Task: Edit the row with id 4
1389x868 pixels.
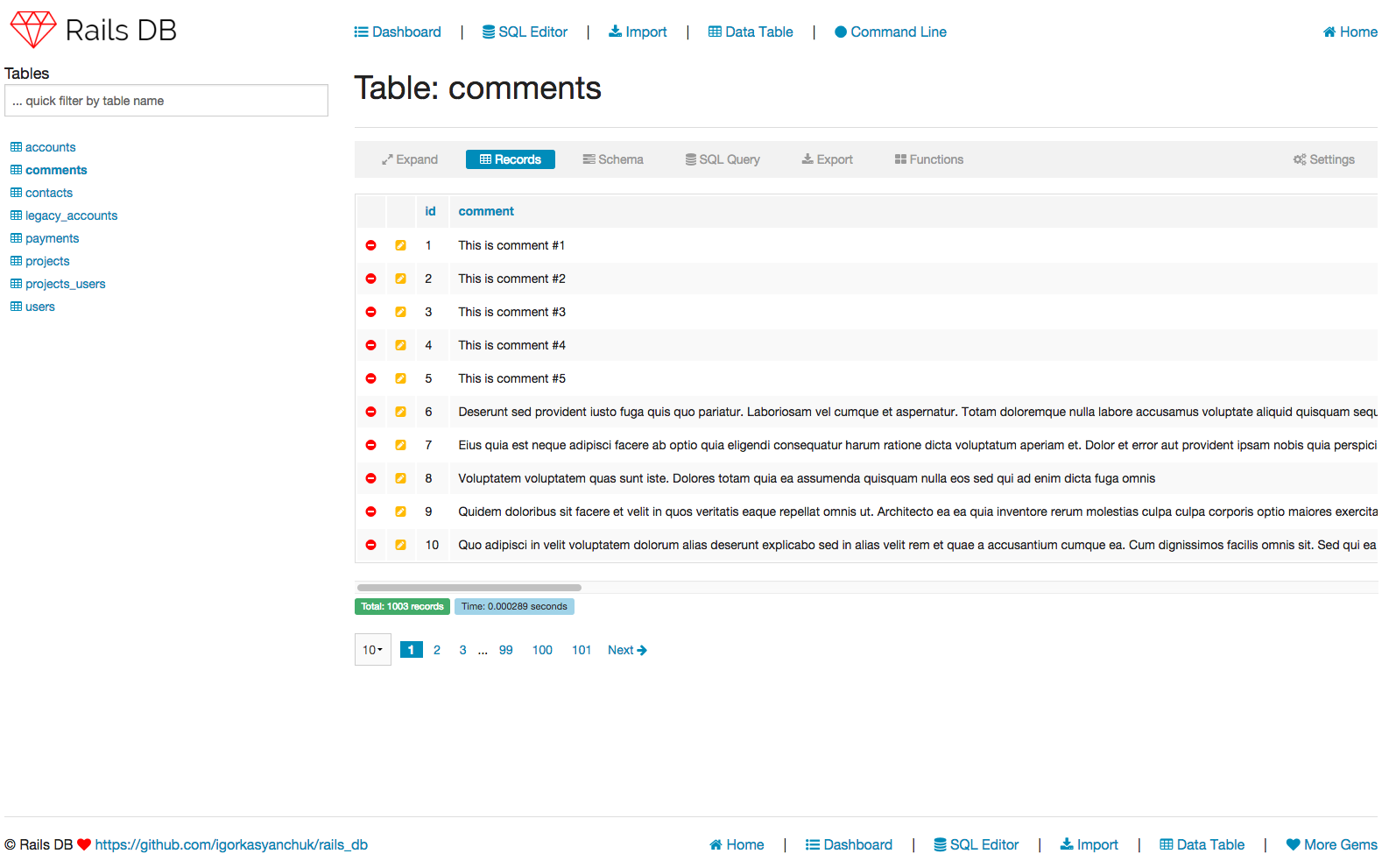Action: tap(400, 345)
